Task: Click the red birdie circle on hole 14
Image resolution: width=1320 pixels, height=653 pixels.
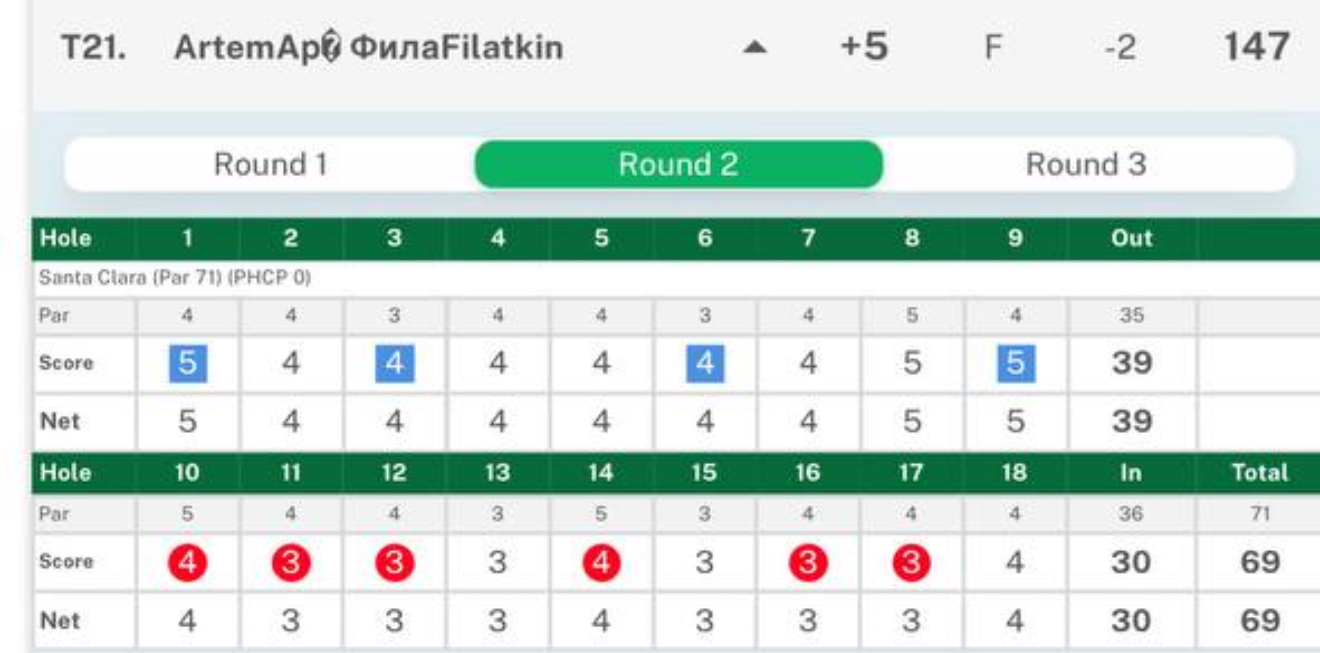Action: click(601, 562)
